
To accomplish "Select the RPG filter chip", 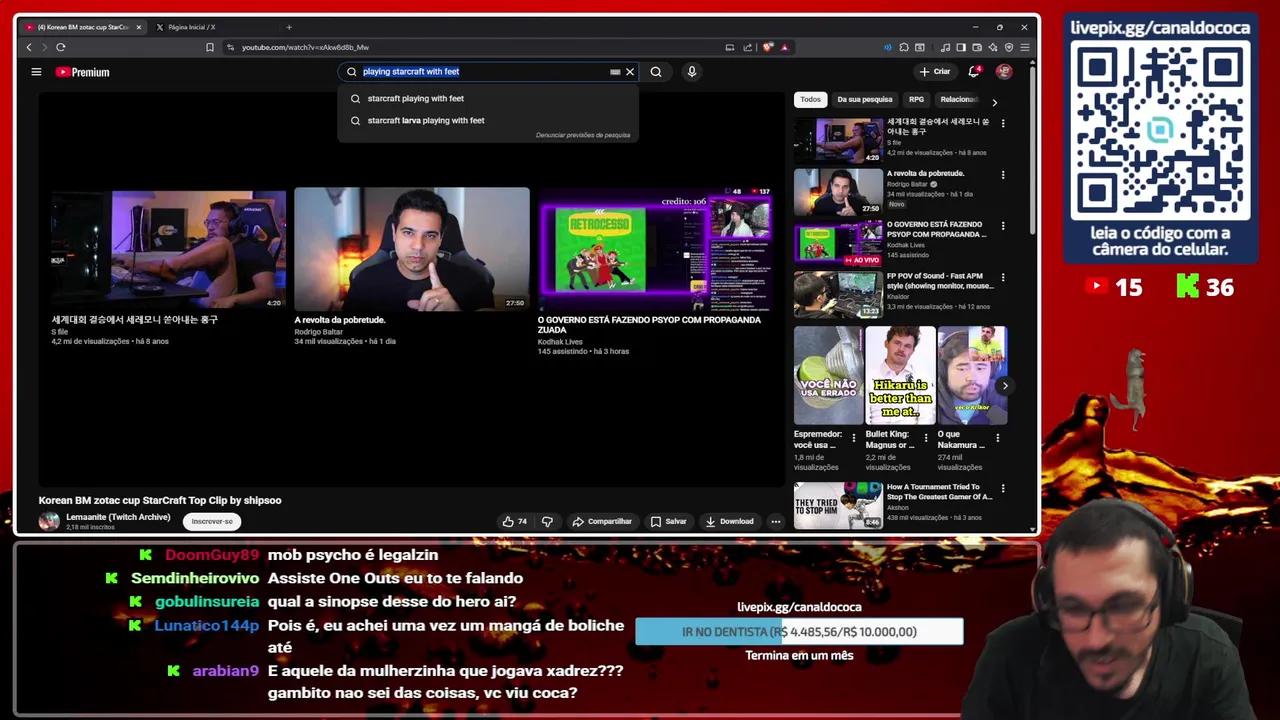I will point(916,99).
